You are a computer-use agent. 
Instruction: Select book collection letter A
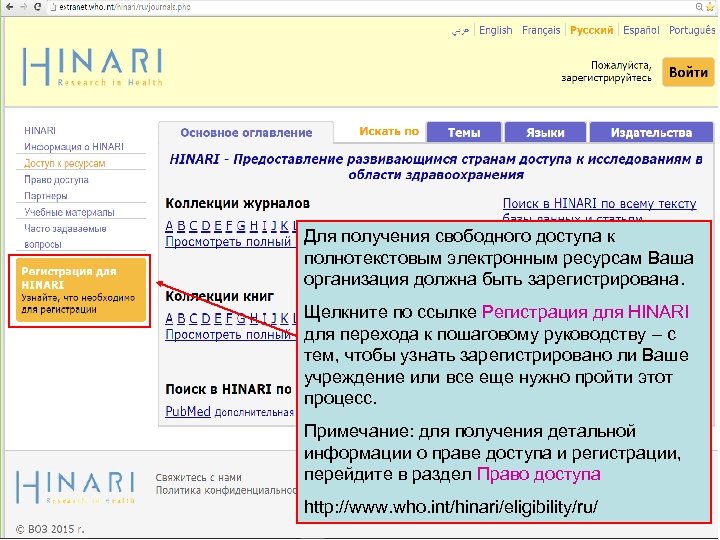coord(169,318)
